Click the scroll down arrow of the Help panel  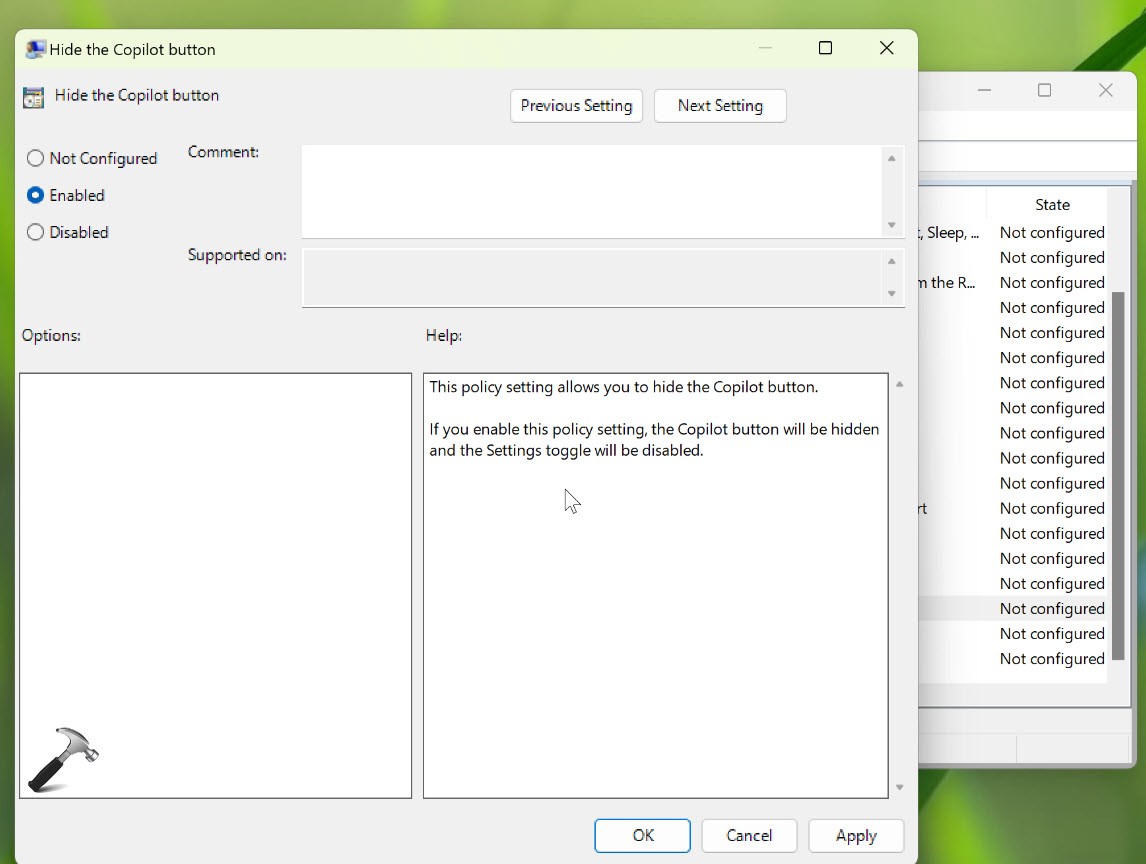click(899, 788)
